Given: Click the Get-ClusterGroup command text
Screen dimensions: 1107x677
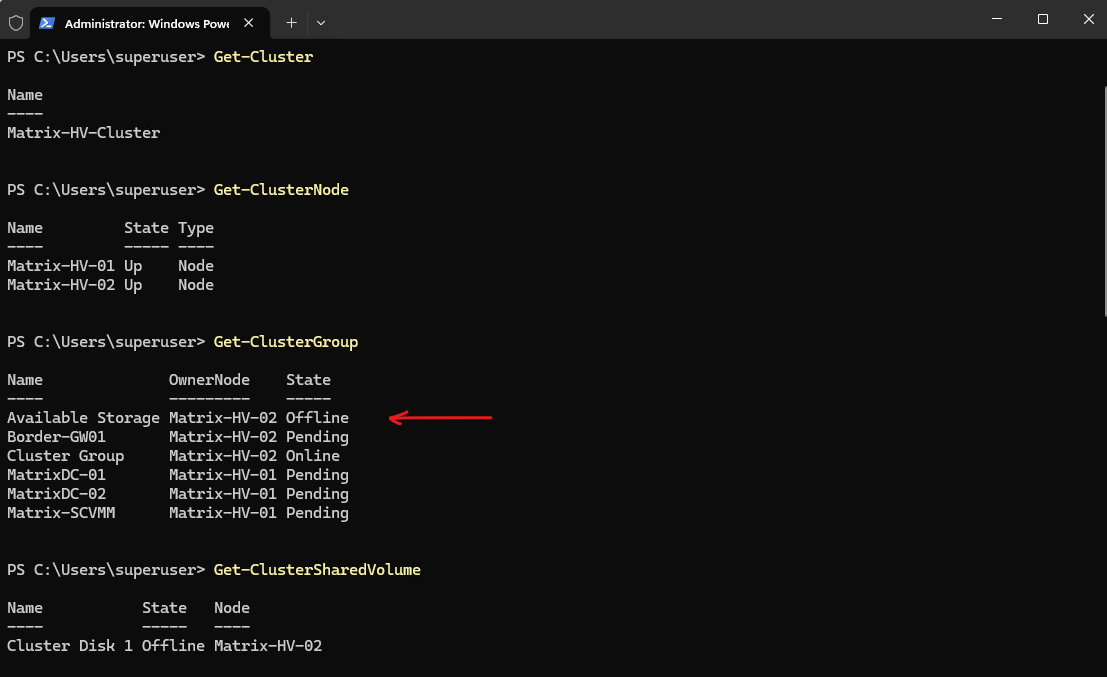Looking at the screenshot, I should pos(286,342).
